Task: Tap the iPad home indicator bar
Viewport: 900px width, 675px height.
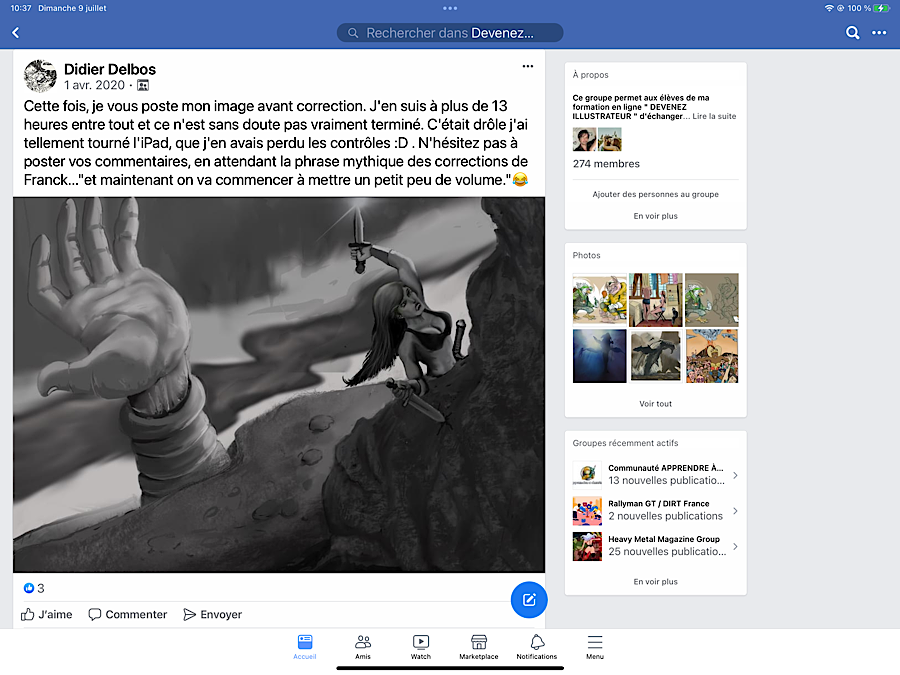Action: point(450,668)
